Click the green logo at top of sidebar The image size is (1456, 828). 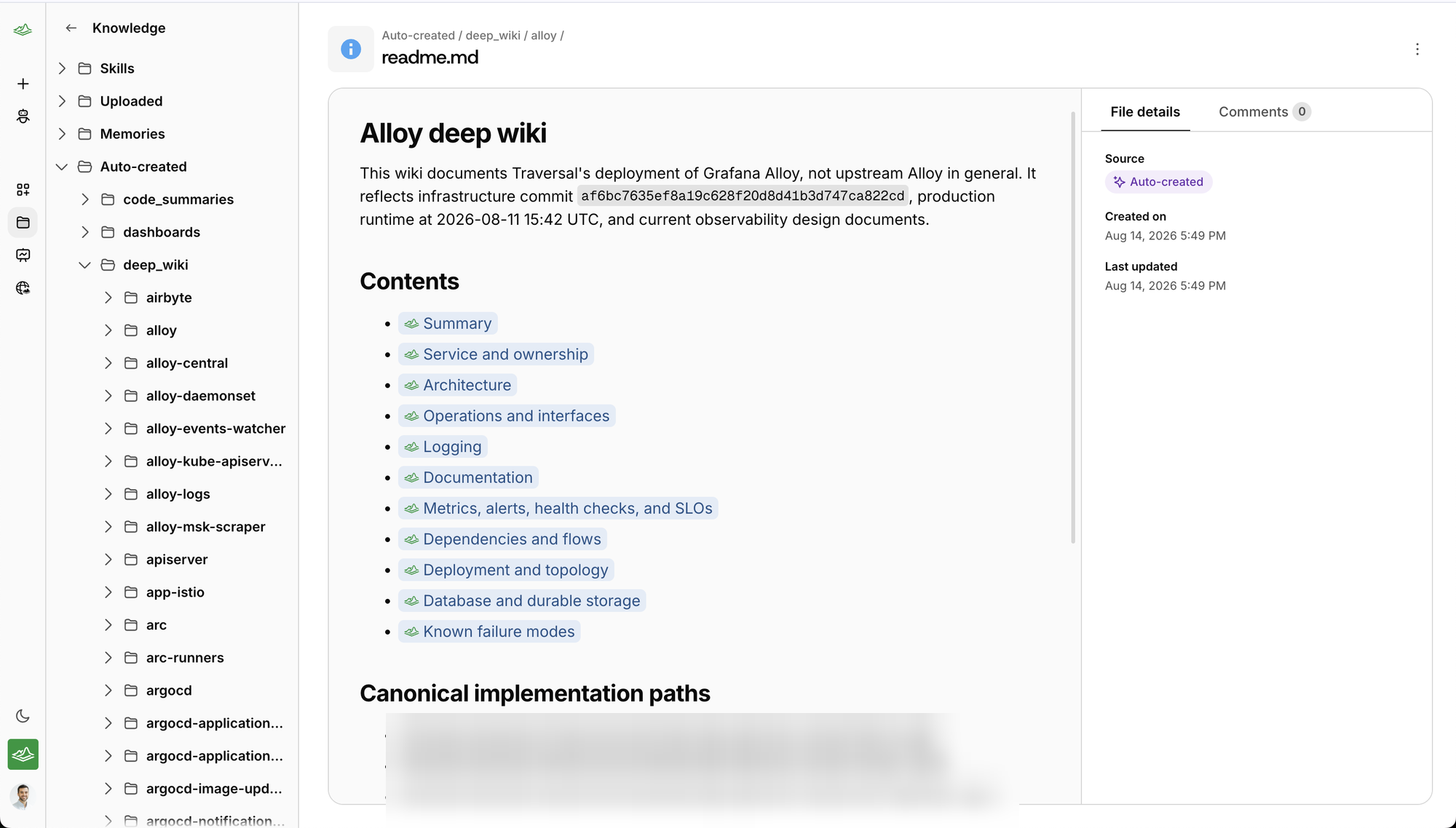pyautogui.click(x=23, y=30)
